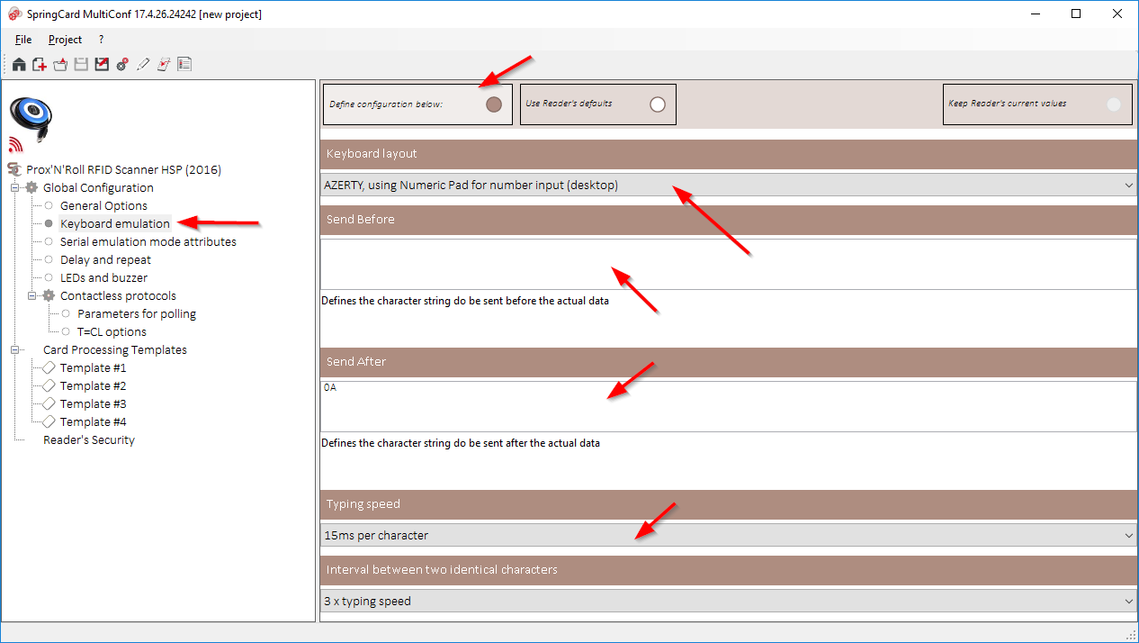Image resolution: width=1139 pixels, height=643 pixels.
Task: Click the tag icon beside Template #2
Action: 49,386
